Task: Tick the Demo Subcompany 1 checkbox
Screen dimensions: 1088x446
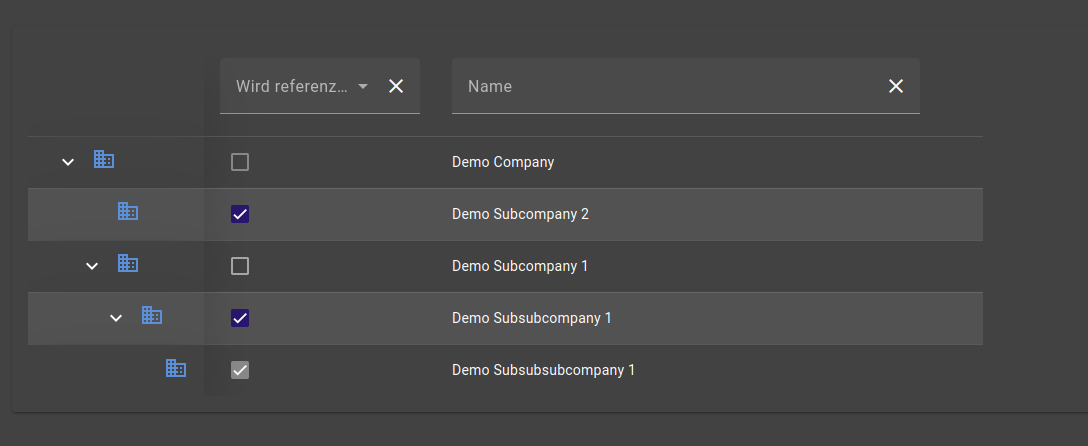Action: (240, 266)
